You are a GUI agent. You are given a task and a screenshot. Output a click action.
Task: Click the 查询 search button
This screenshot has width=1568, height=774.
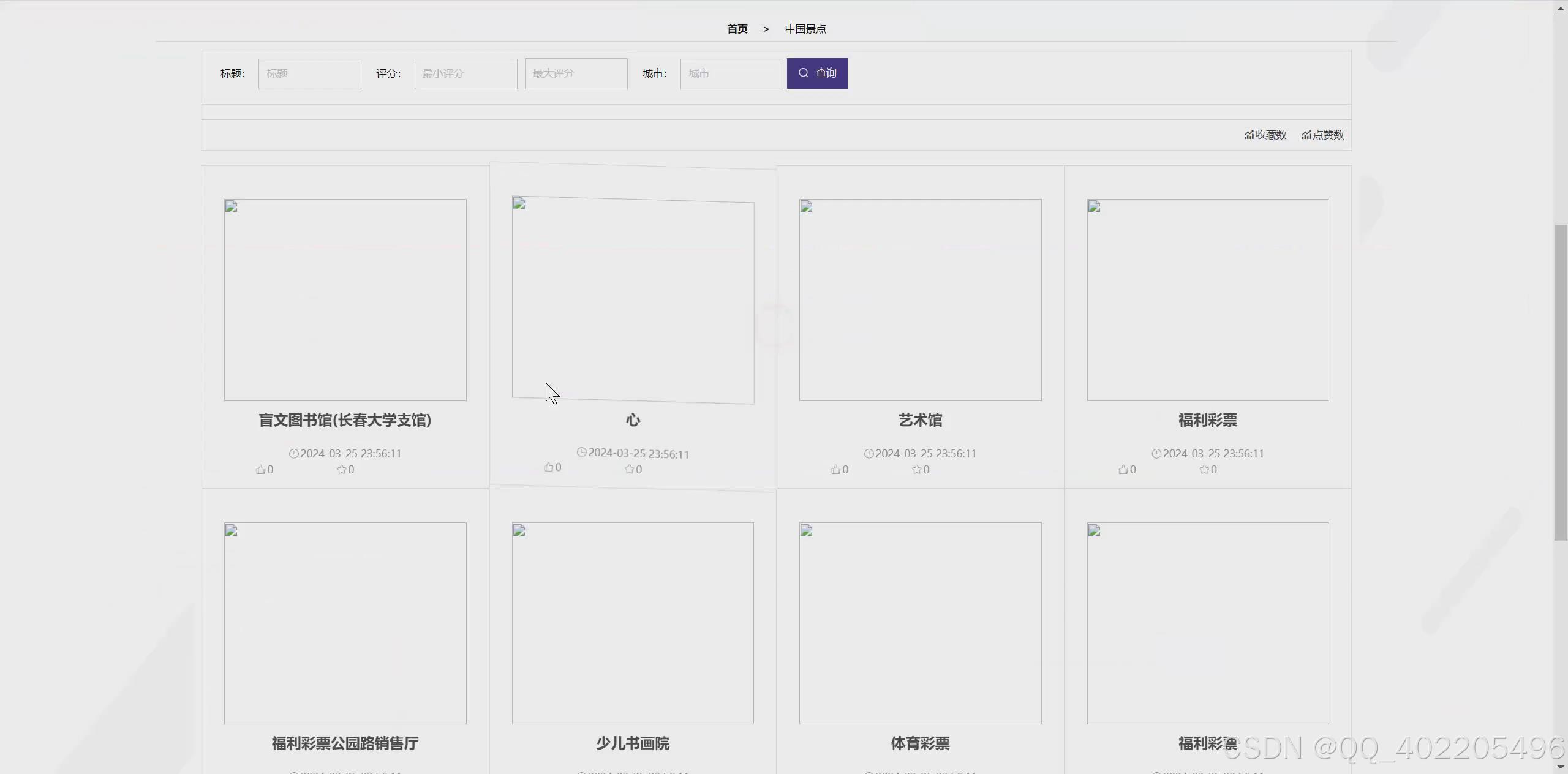(x=817, y=73)
